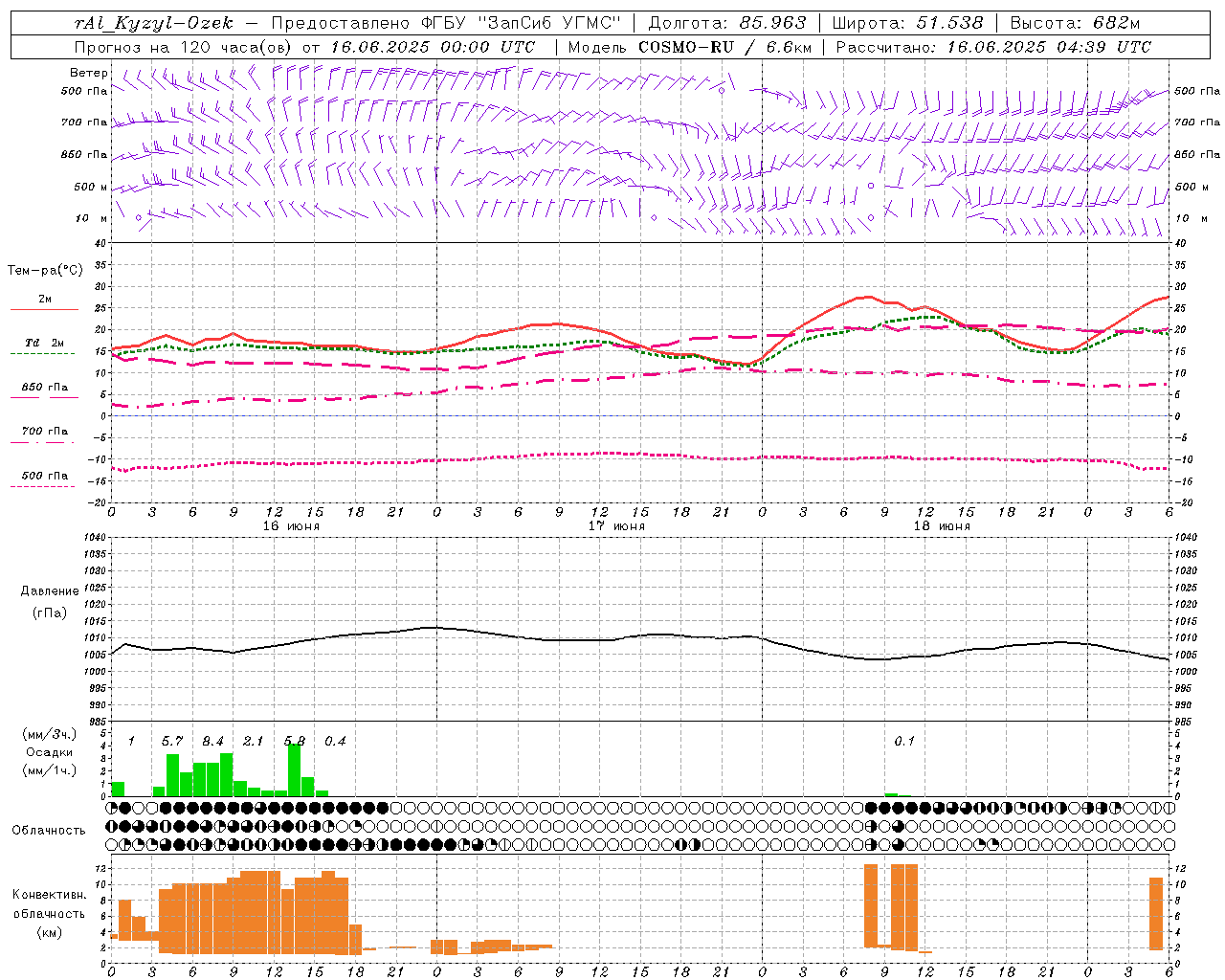Click the 10 м wind level label on left
Viewport: 1225px width, 980px height.
click(x=91, y=218)
